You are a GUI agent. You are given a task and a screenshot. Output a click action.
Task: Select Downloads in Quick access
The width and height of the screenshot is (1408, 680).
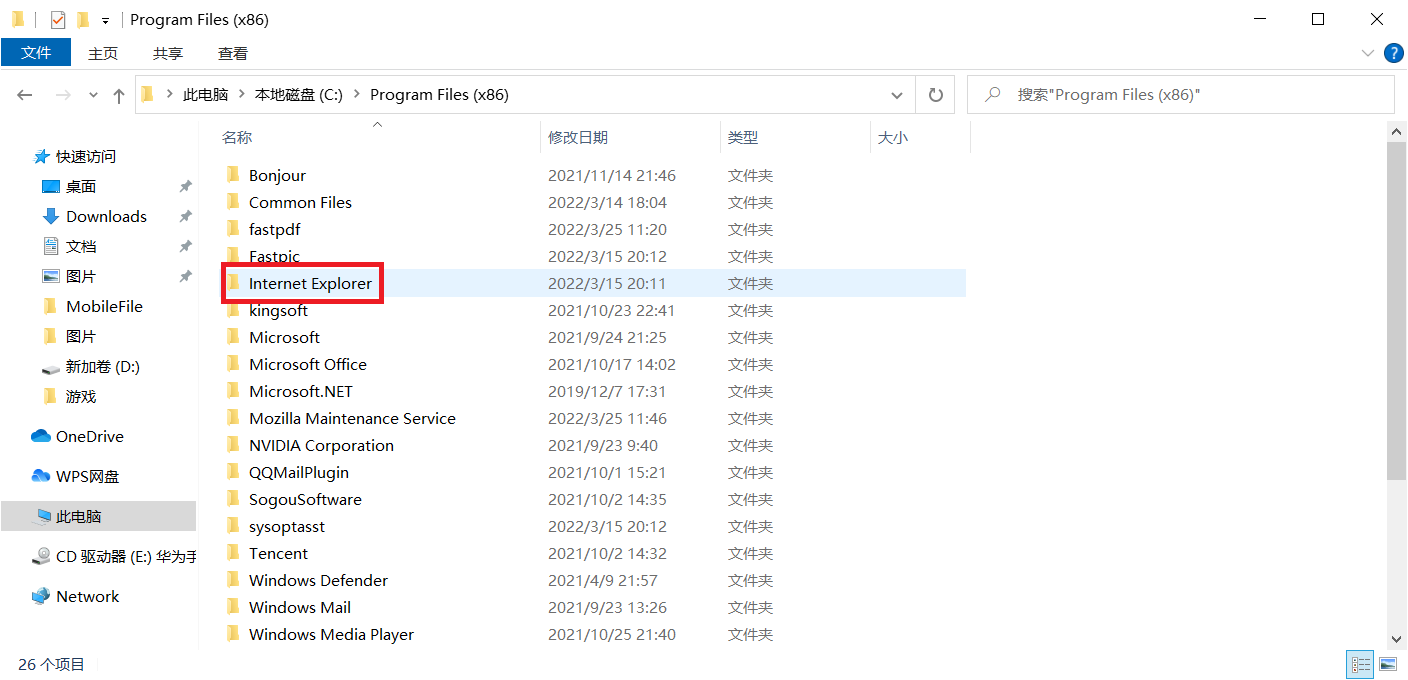pos(106,217)
